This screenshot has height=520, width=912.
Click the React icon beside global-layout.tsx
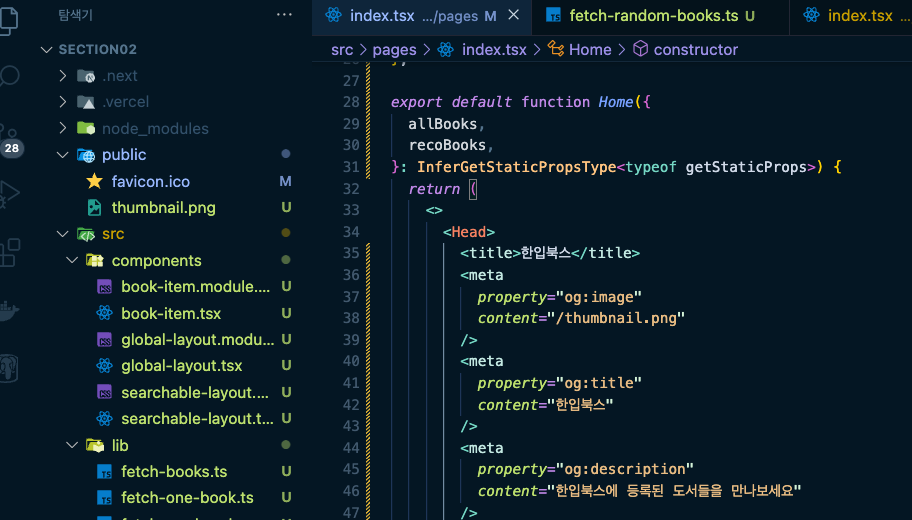pyautogui.click(x=105, y=366)
